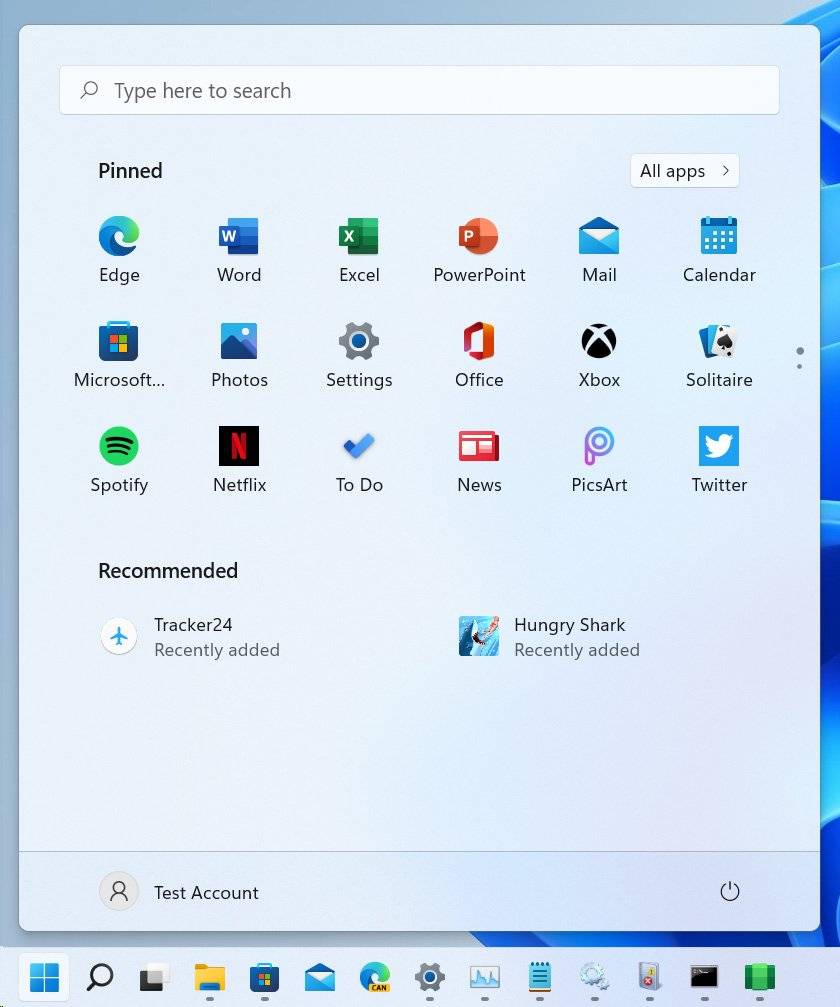Launch the Office app
Screen dimensions: 840x1007
(x=479, y=355)
